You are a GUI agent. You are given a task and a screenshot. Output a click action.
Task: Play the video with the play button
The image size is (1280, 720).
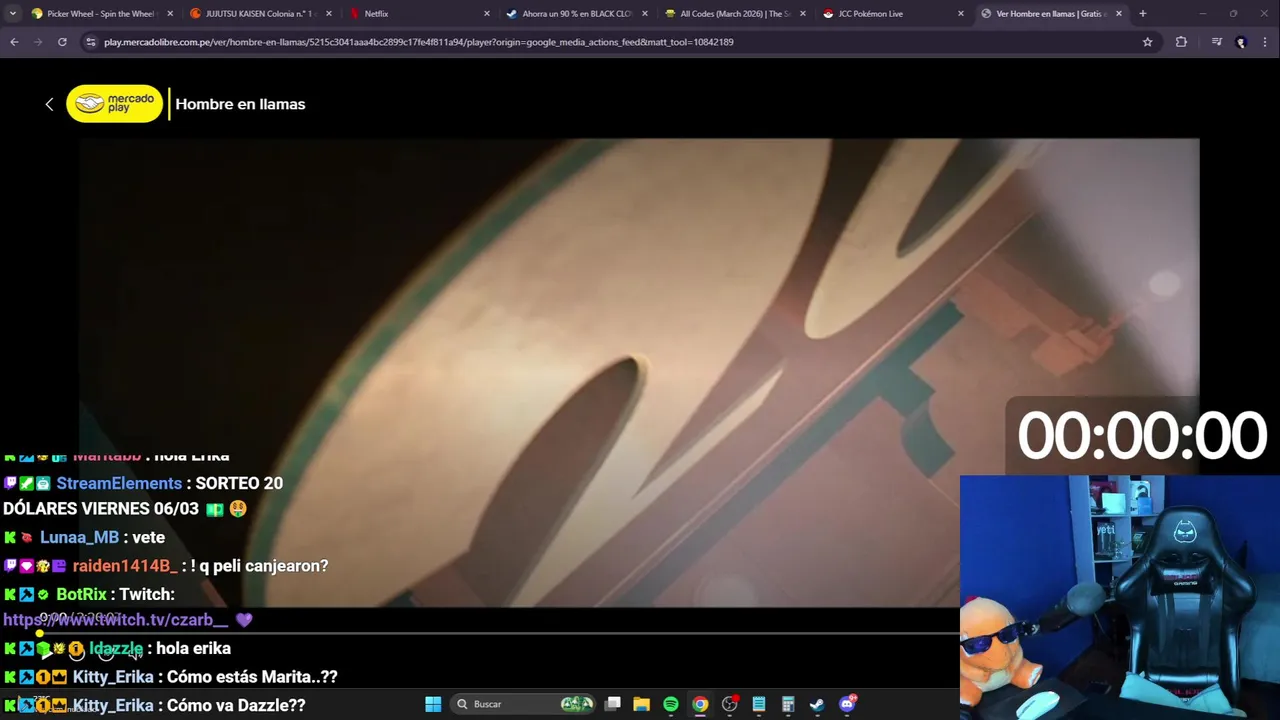click(x=45, y=653)
